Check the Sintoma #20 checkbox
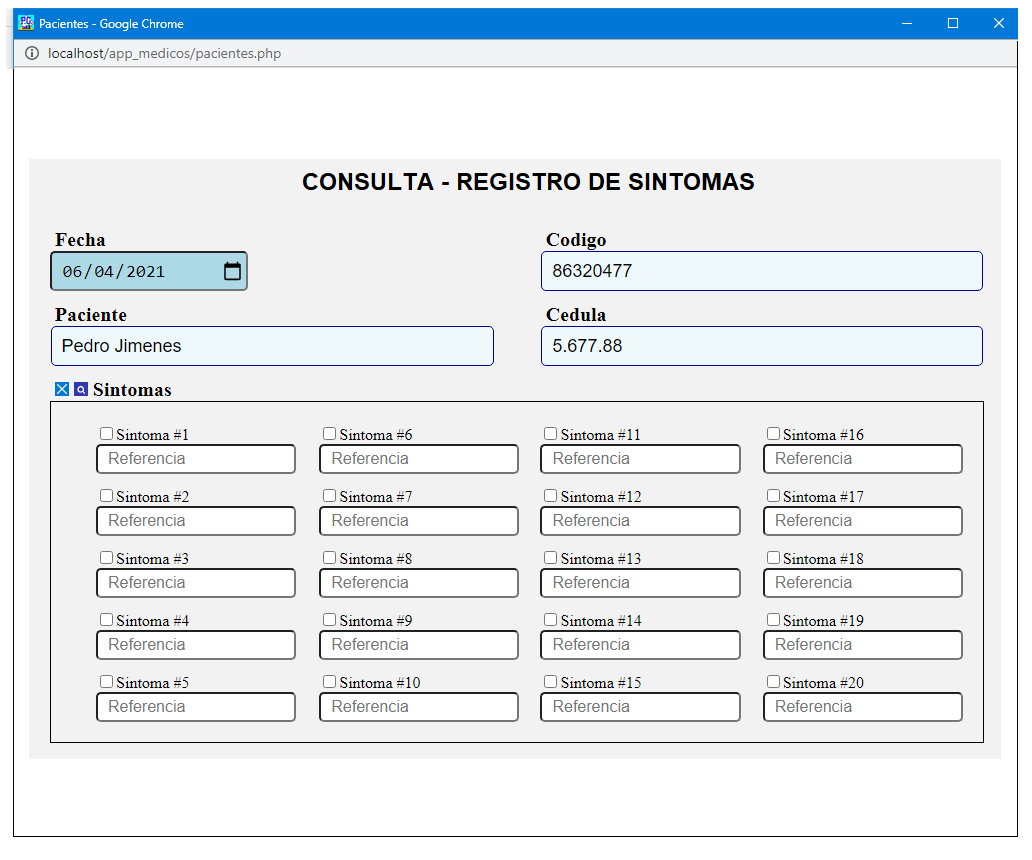 [773, 681]
